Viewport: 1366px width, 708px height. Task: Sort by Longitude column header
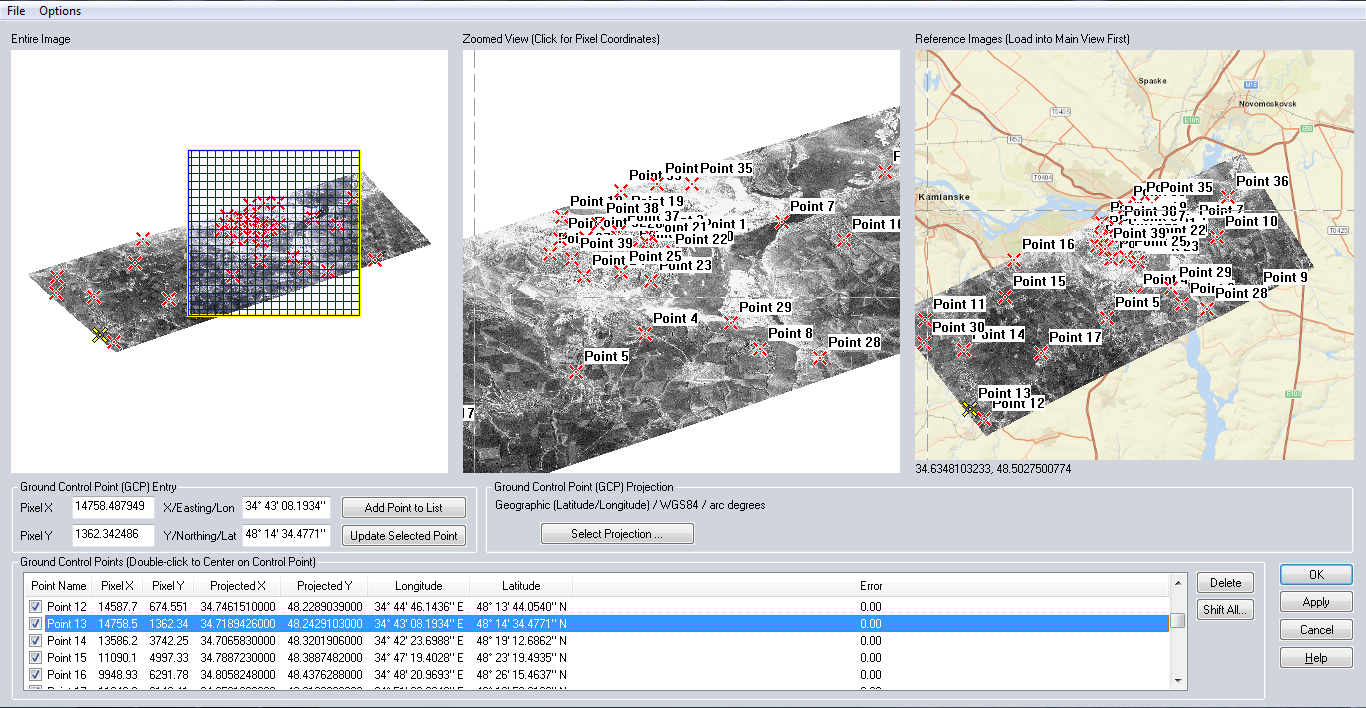point(418,586)
